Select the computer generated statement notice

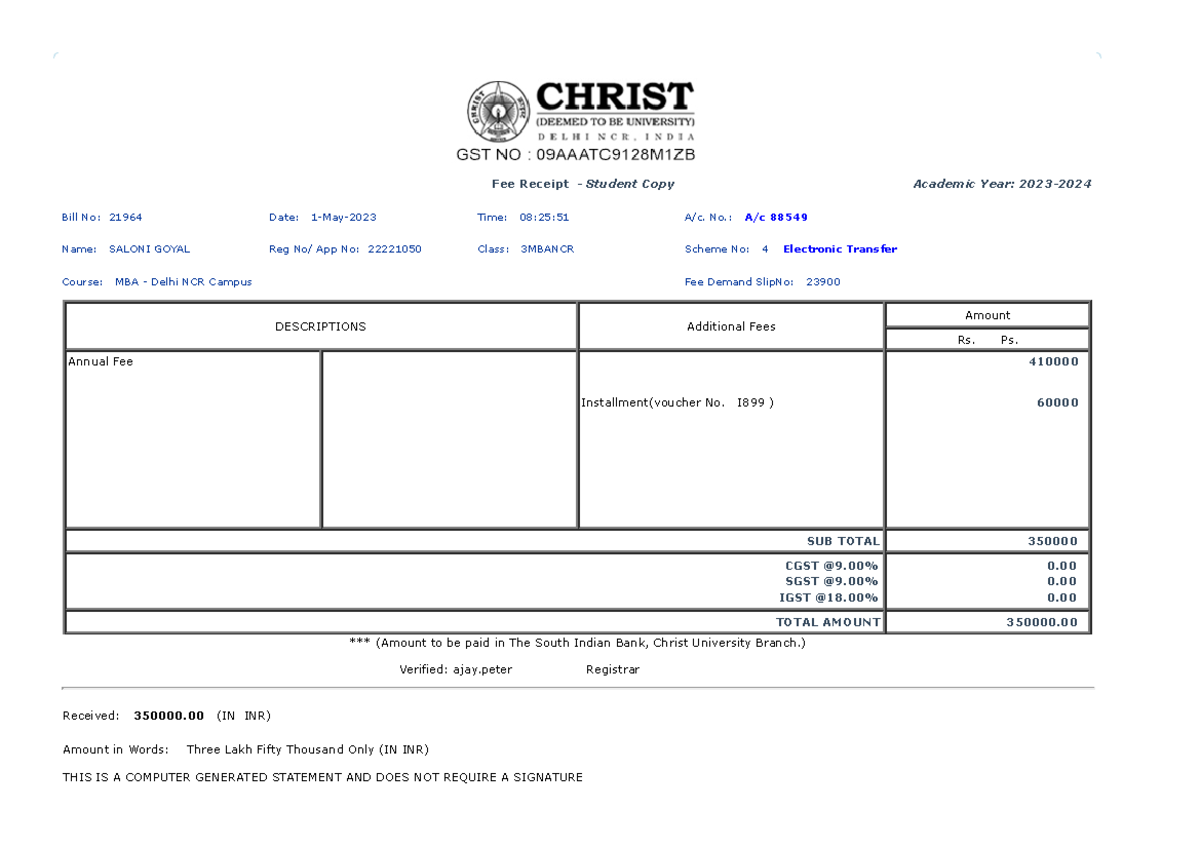(x=323, y=777)
